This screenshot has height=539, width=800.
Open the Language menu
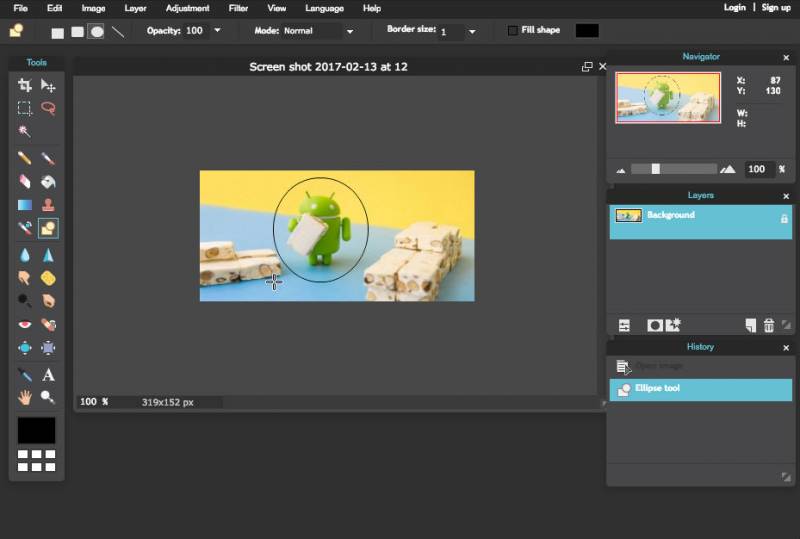tap(324, 8)
